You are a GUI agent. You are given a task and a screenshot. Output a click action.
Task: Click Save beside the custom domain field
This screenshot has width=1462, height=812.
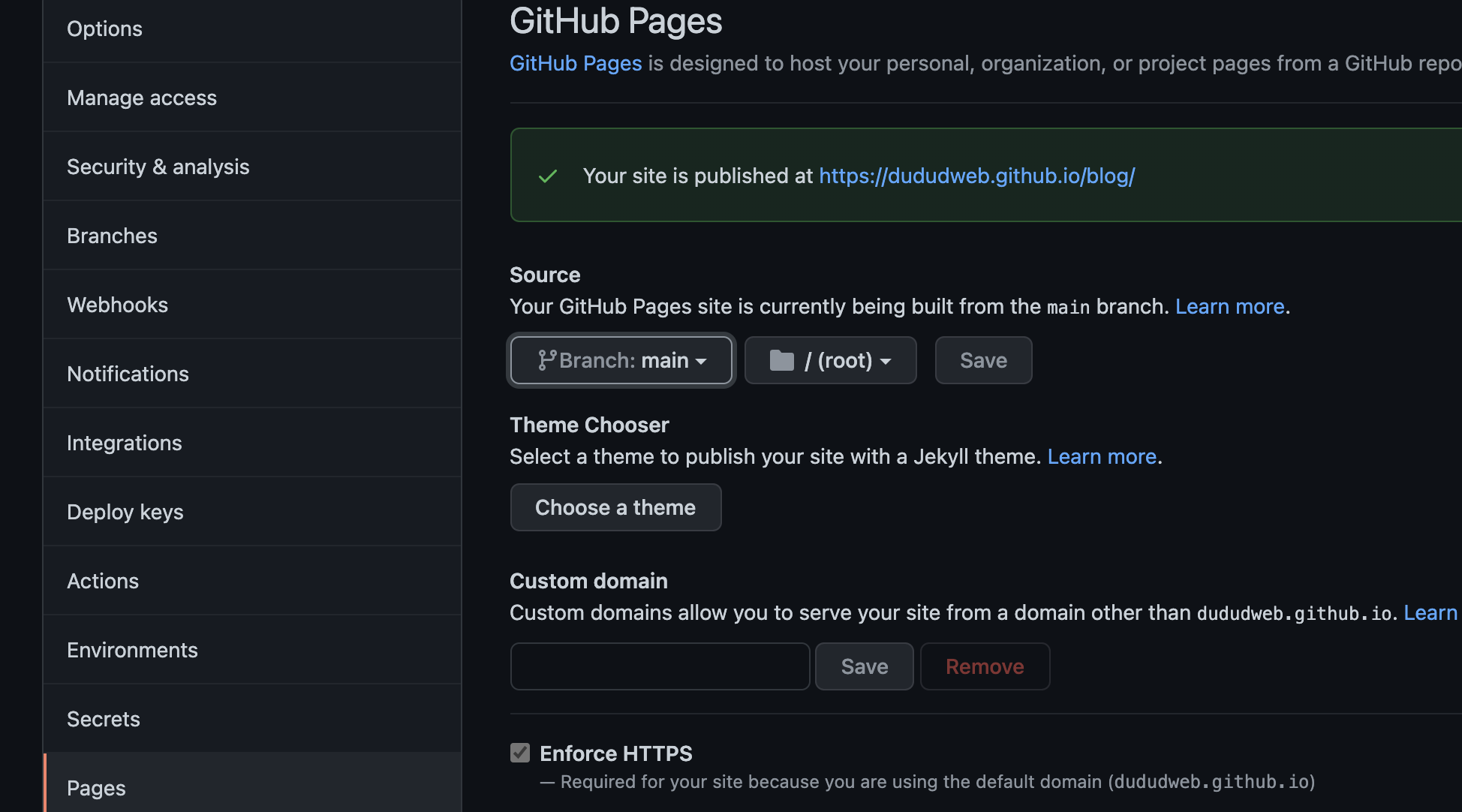coord(864,666)
